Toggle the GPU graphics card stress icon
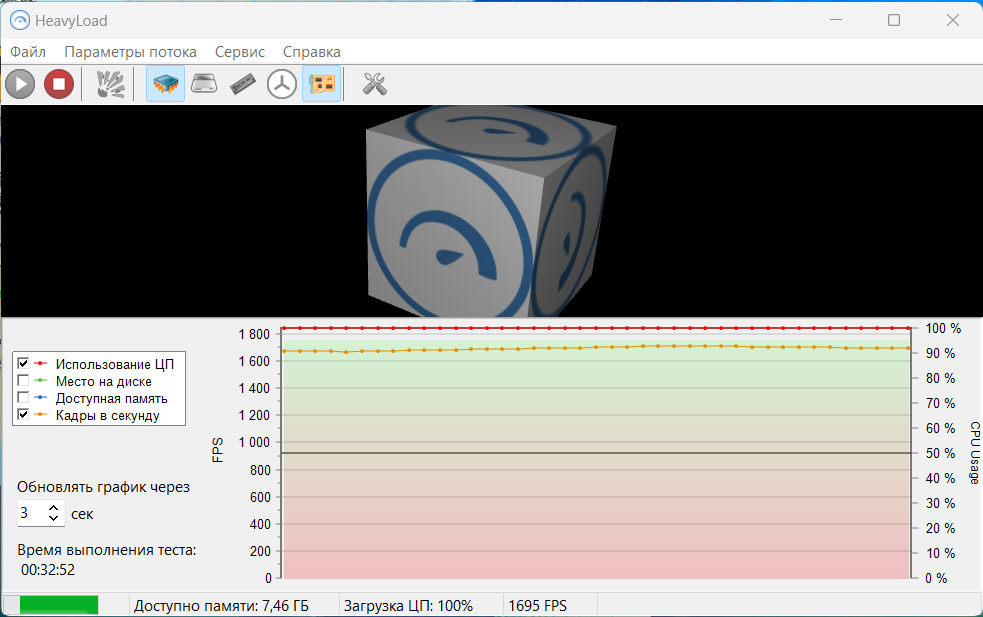This screenshot has height=617, width=983. pos(321,84)
